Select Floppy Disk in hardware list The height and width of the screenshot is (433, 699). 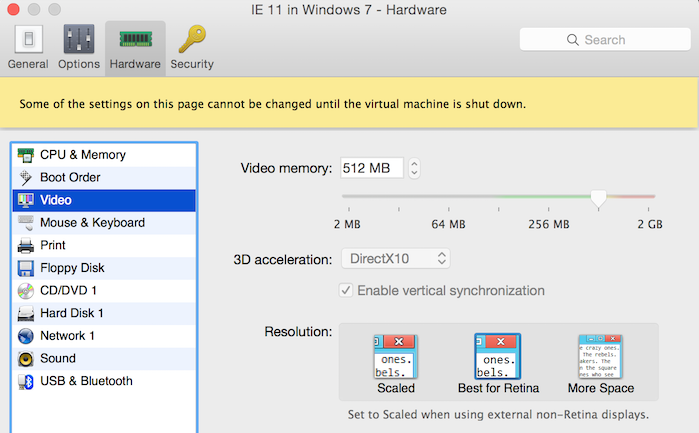(x=104, y=268)
